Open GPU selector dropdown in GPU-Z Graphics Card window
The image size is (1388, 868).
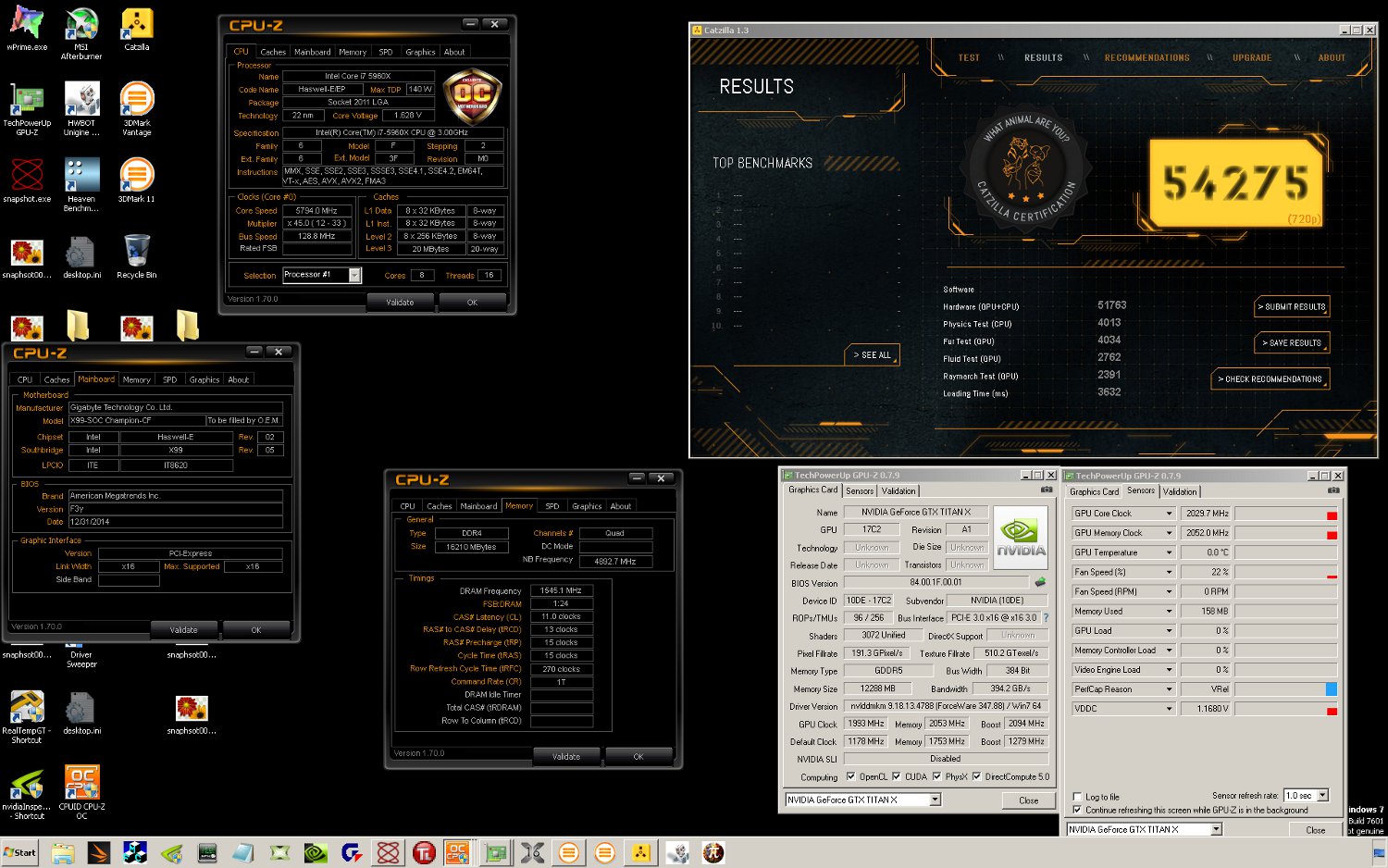(936, 800)
